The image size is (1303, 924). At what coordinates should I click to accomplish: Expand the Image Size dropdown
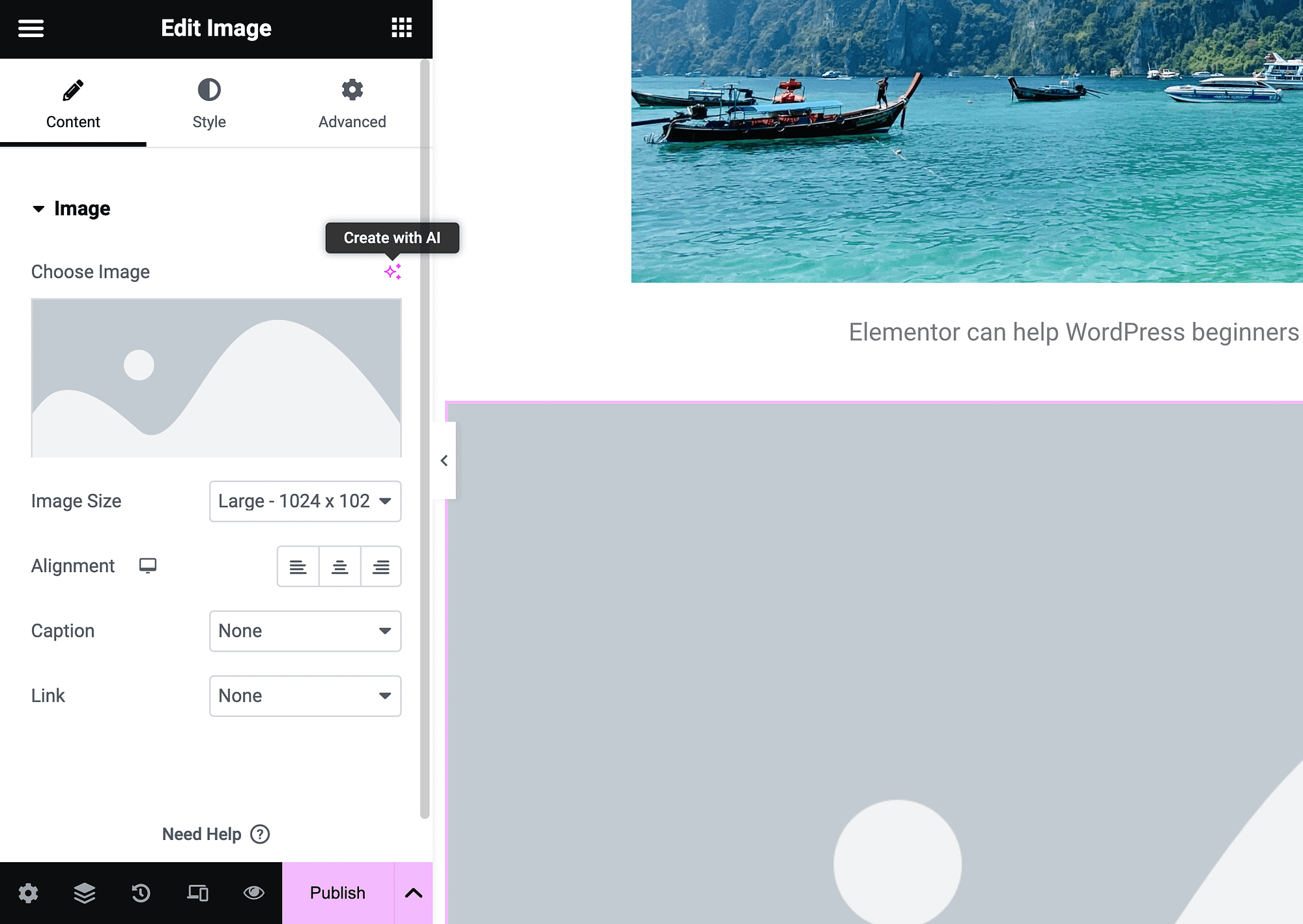(x=305, y=500)
